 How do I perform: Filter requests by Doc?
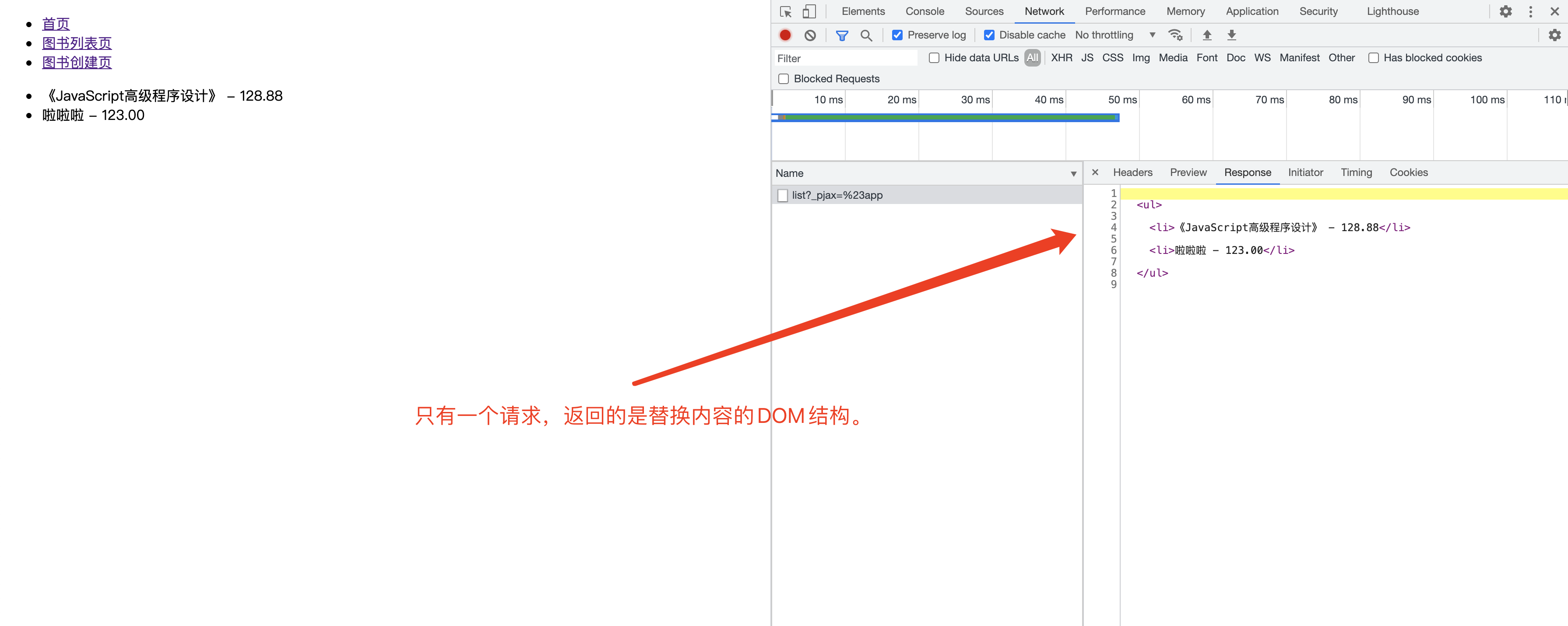click(1236, 58)
